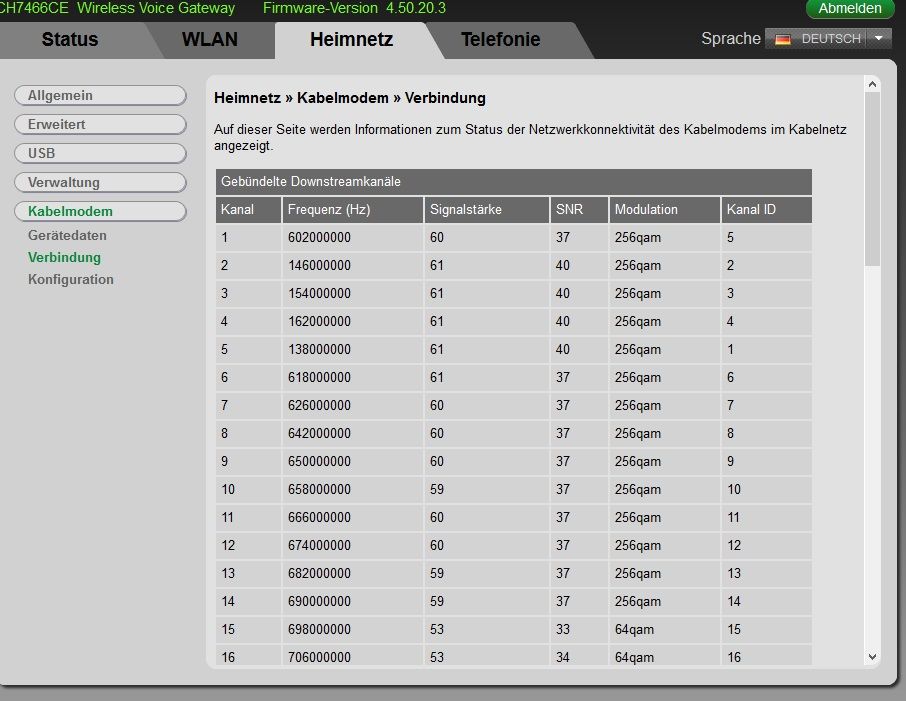Open the Erweitert sidebar section
The height and width of the screenshot is (701, 906).
click(100, 124)
